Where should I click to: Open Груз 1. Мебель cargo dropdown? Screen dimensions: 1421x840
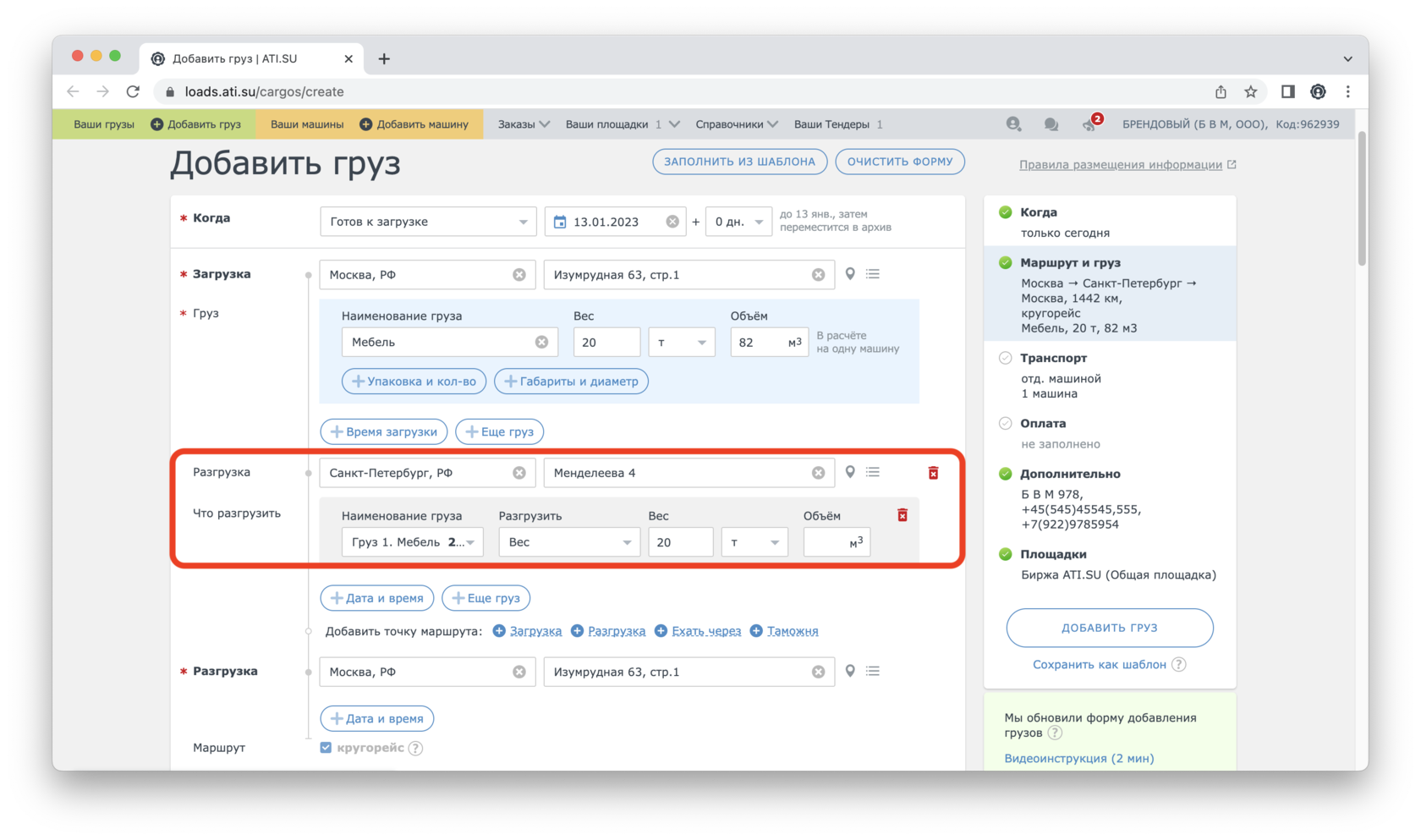point(412,542)
